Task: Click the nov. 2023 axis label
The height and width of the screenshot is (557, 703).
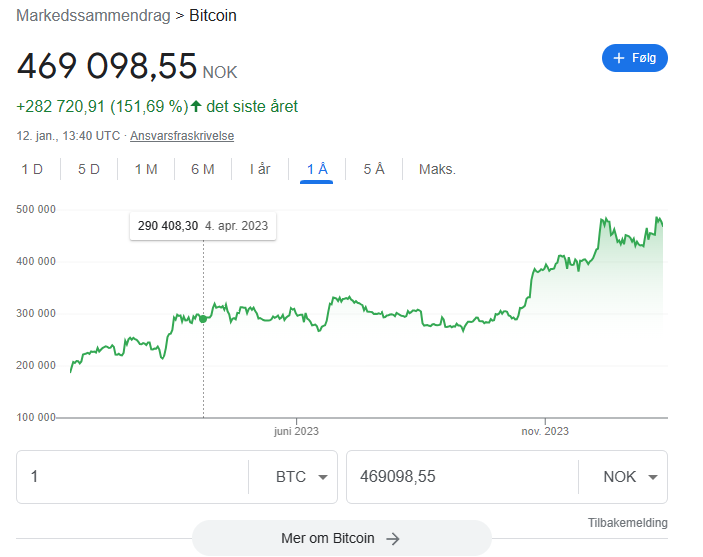Action: click(x=545, y=431)
